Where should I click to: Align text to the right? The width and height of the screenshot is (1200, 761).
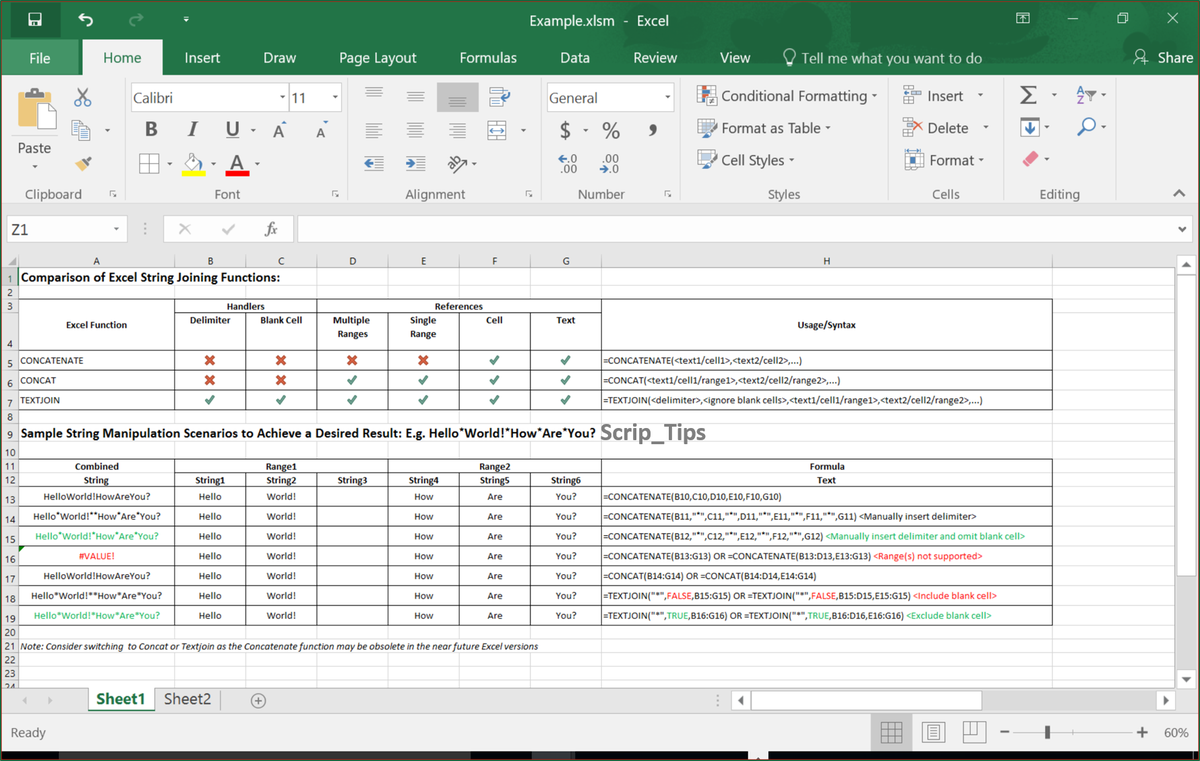click(457, 131)
